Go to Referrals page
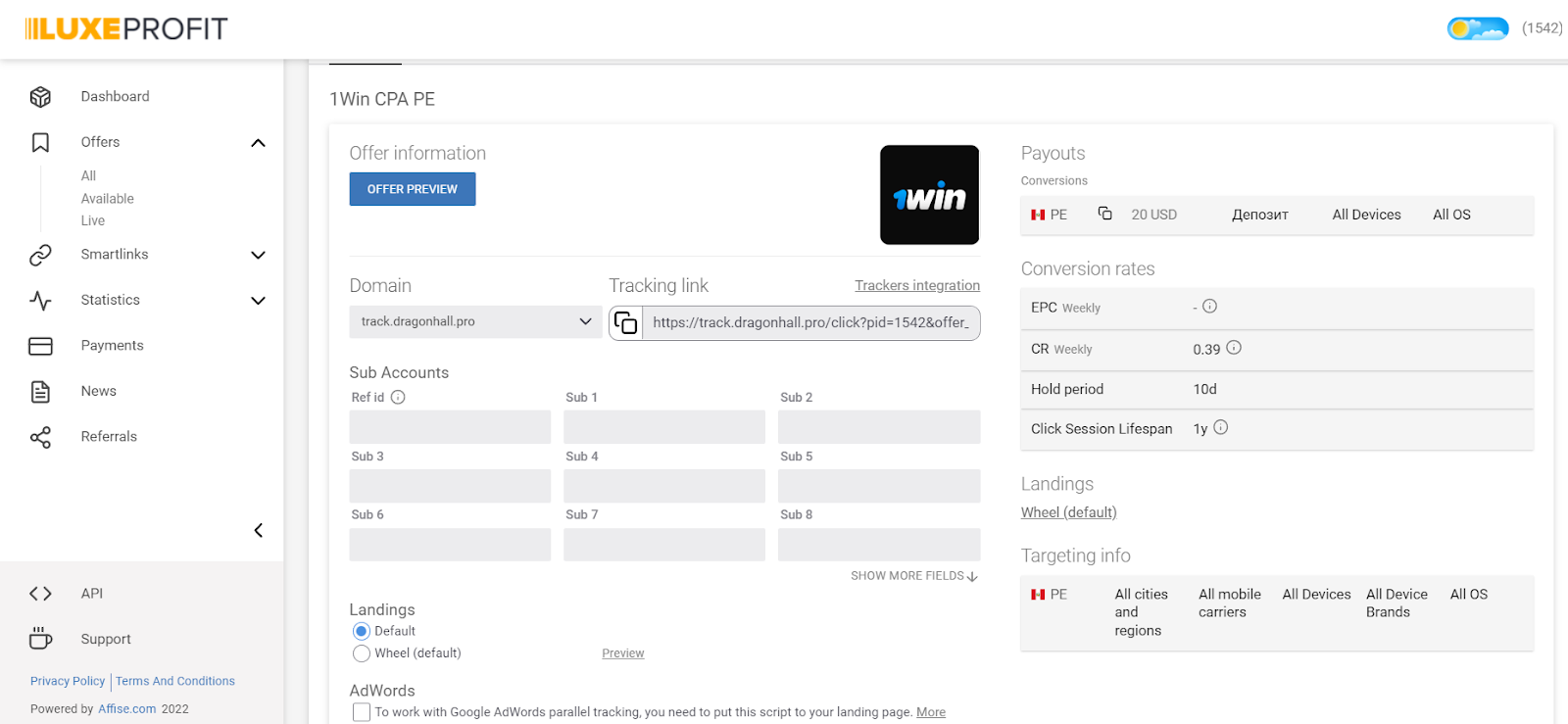 109,436
